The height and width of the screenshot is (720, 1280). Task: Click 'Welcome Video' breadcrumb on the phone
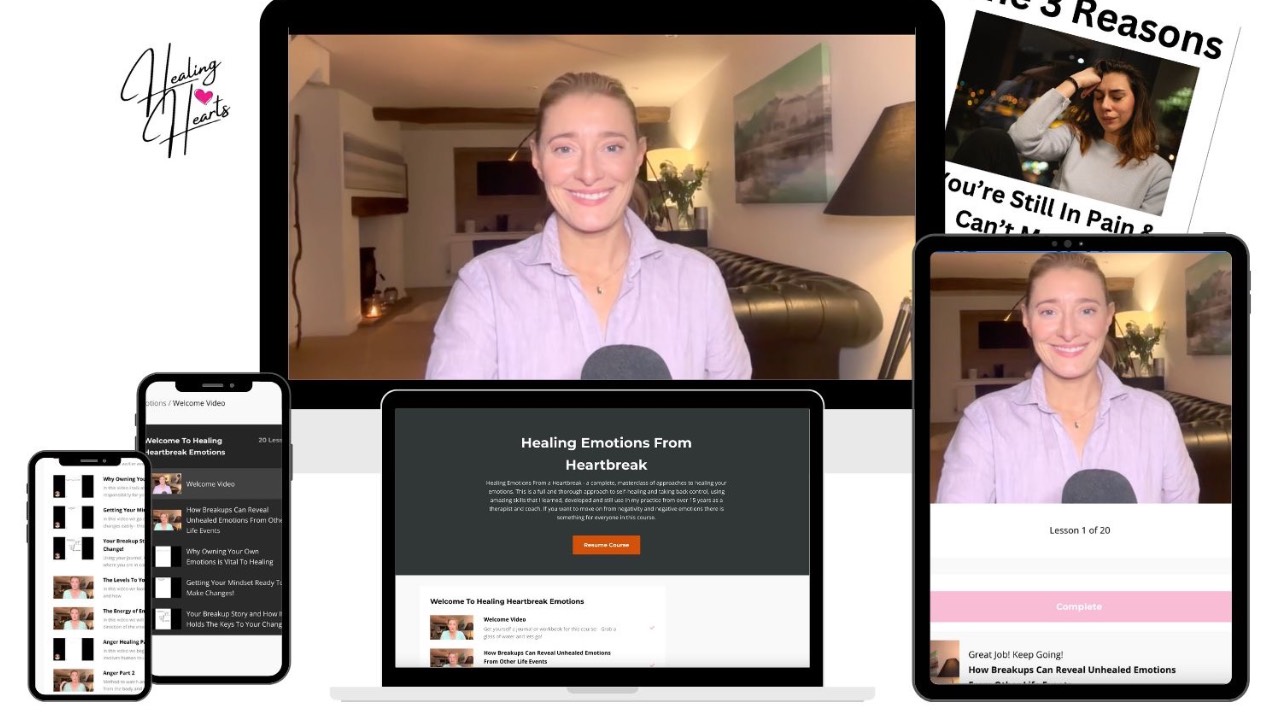click(199, 404)
